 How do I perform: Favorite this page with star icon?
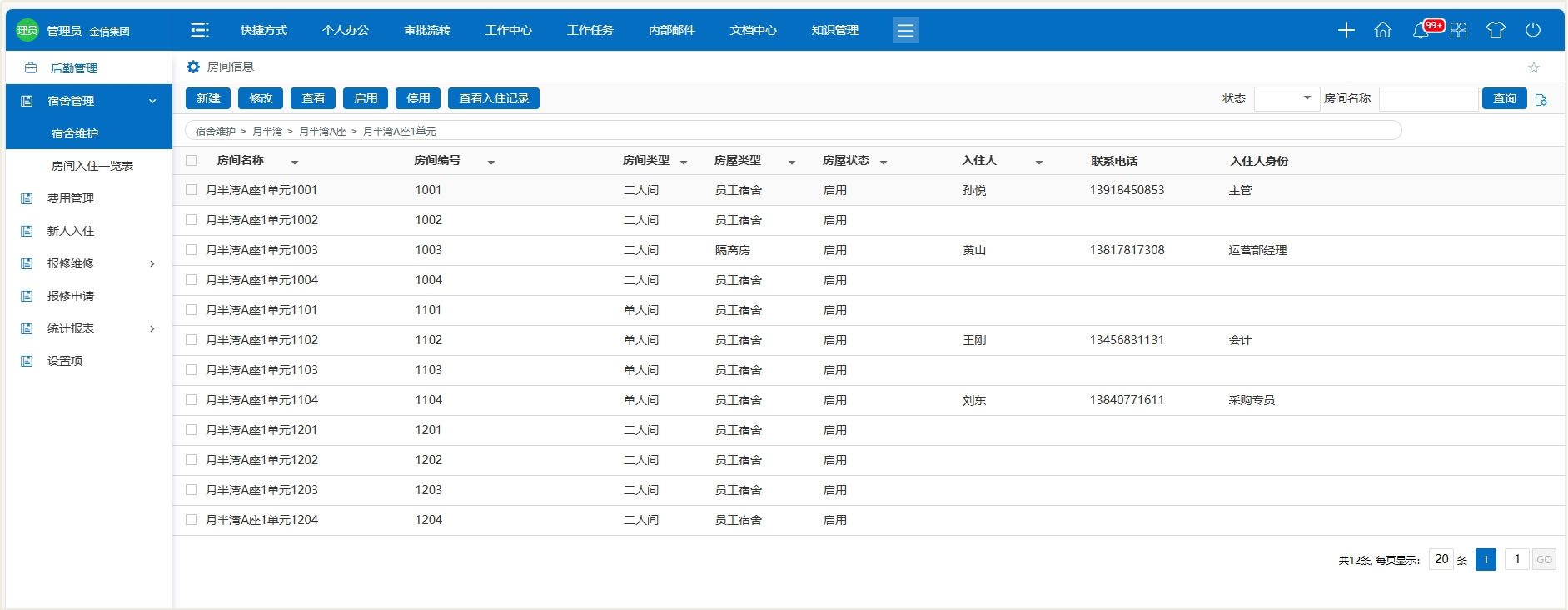[x=1533, y=67]
